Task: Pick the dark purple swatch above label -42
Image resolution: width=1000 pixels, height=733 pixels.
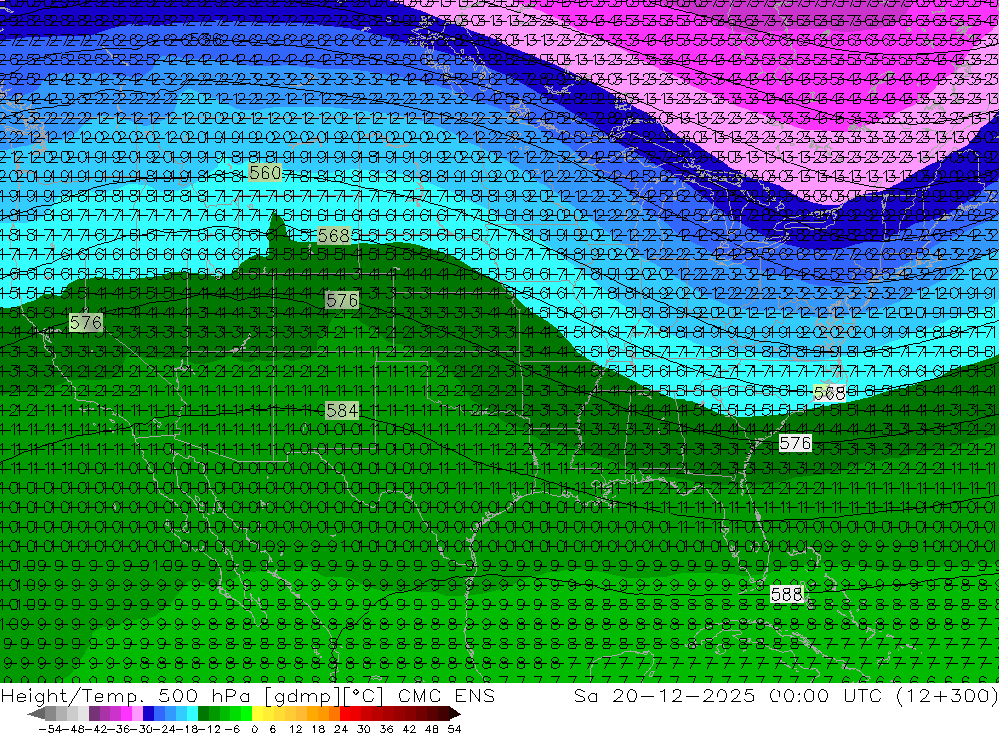Action: 94,713
